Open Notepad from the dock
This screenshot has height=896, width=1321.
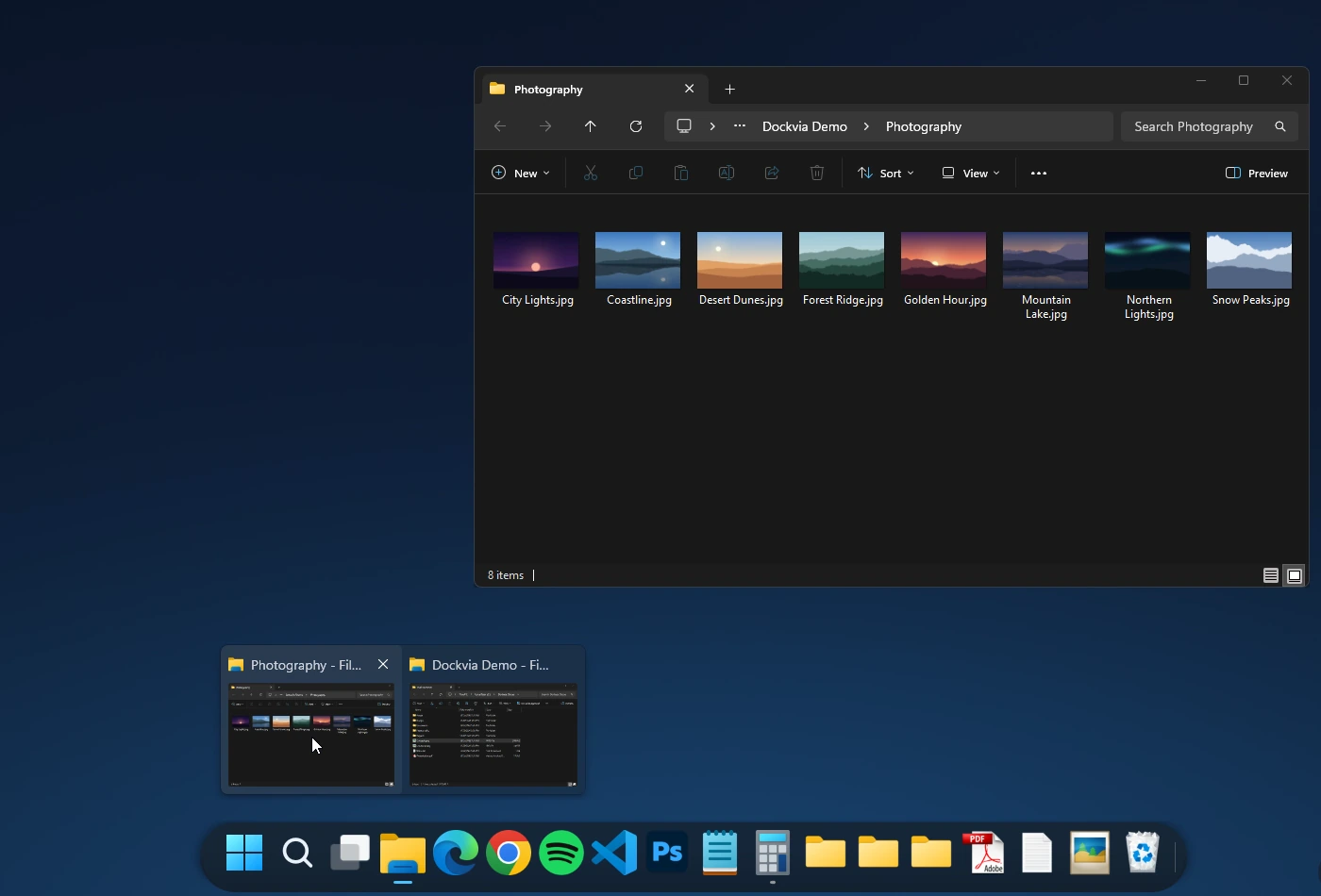coord(720,853)
